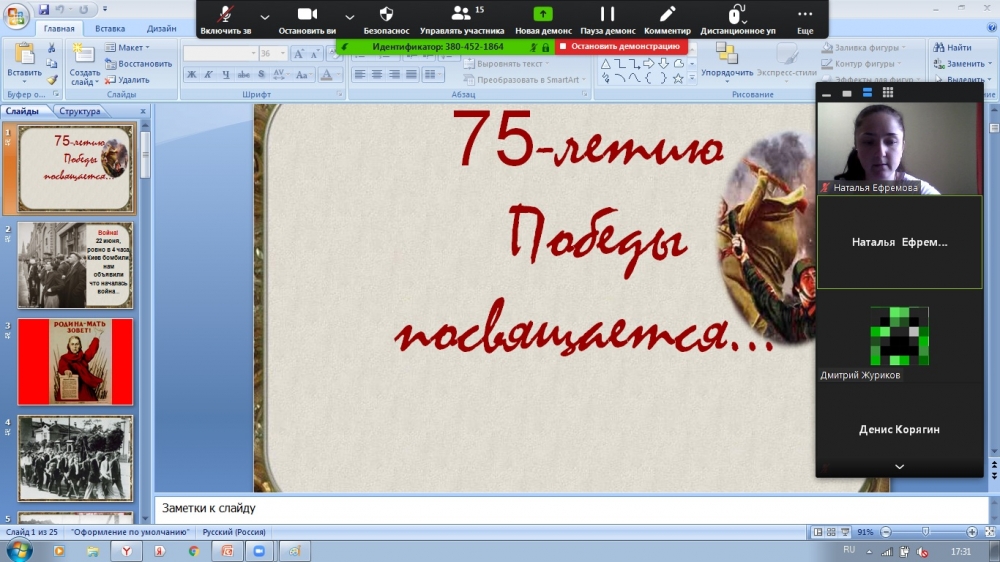The width and height of the screenshot is (1000, 562).
Task: Select the right arrow shape
Action: tap(649, 63)
